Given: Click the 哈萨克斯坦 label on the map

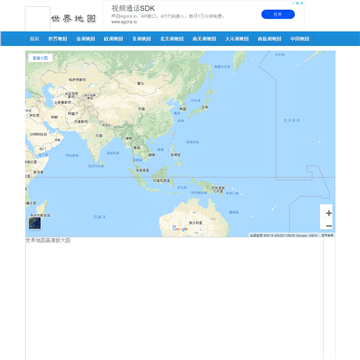Looking at the screenshot, I should tap(77, 80).
